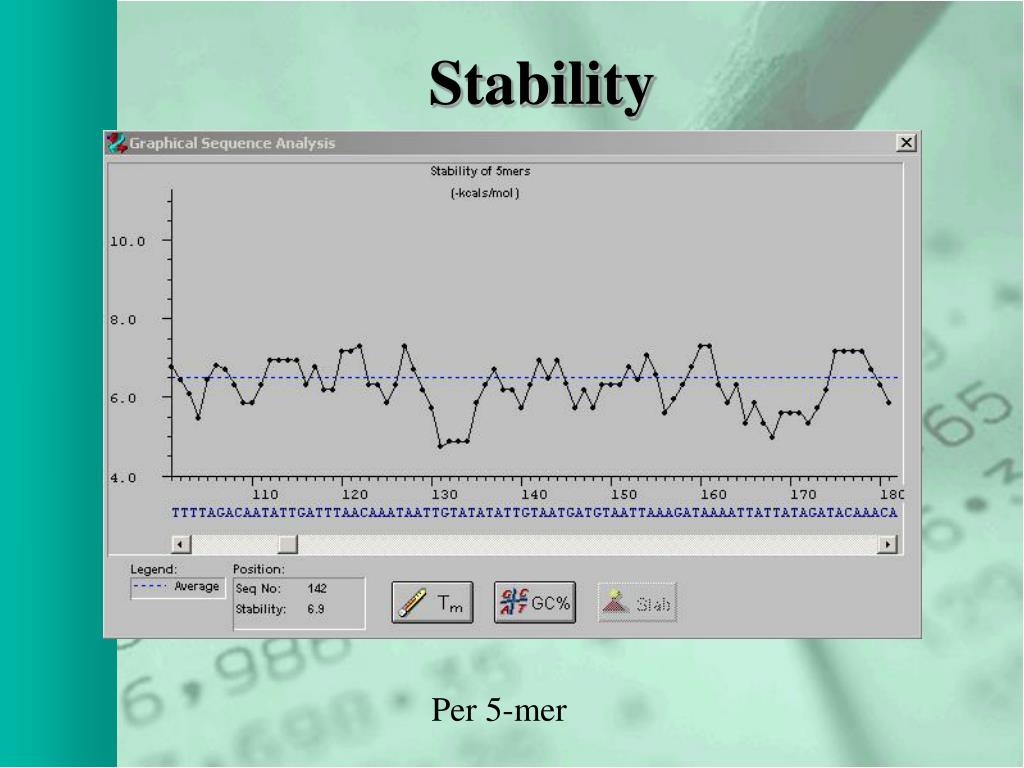Click the DNA sequence text below the chart
1024x768 pixels.
point(535,513)
